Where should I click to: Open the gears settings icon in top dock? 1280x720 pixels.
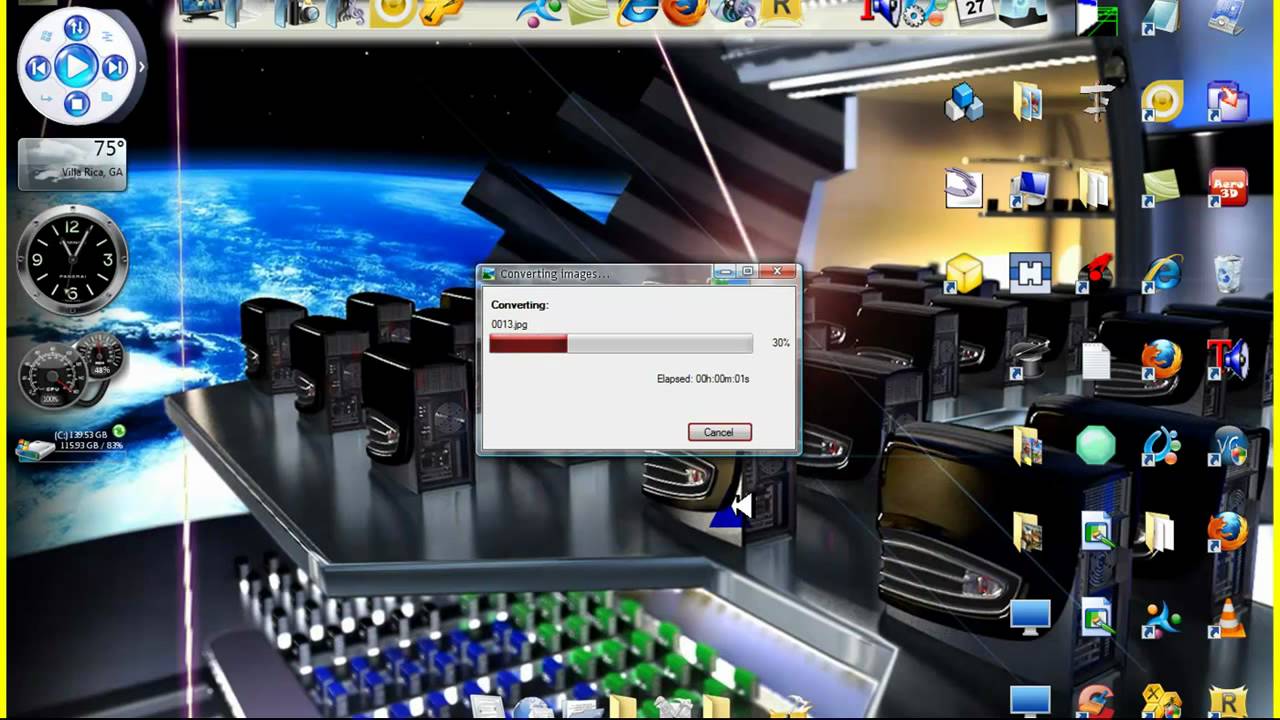tap(923, 12)
